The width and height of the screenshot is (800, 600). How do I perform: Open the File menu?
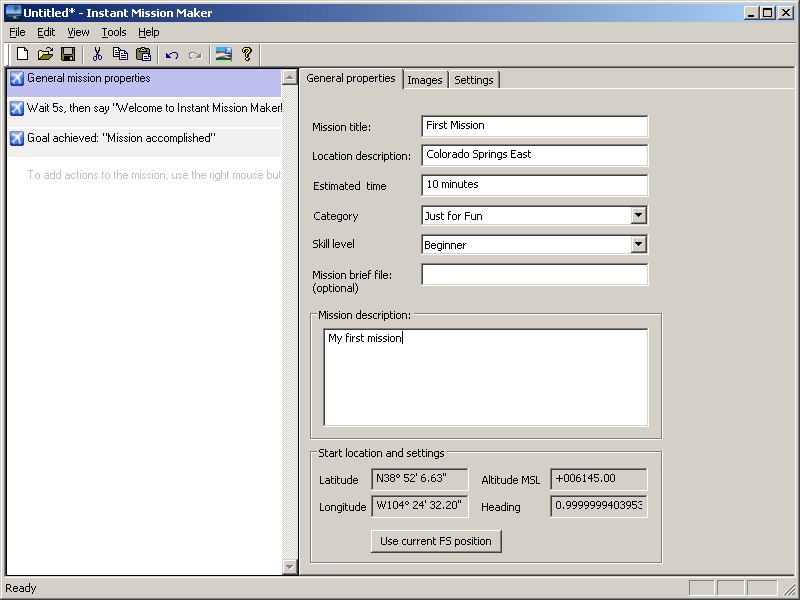pyautogui.click(x=17, y=33)
